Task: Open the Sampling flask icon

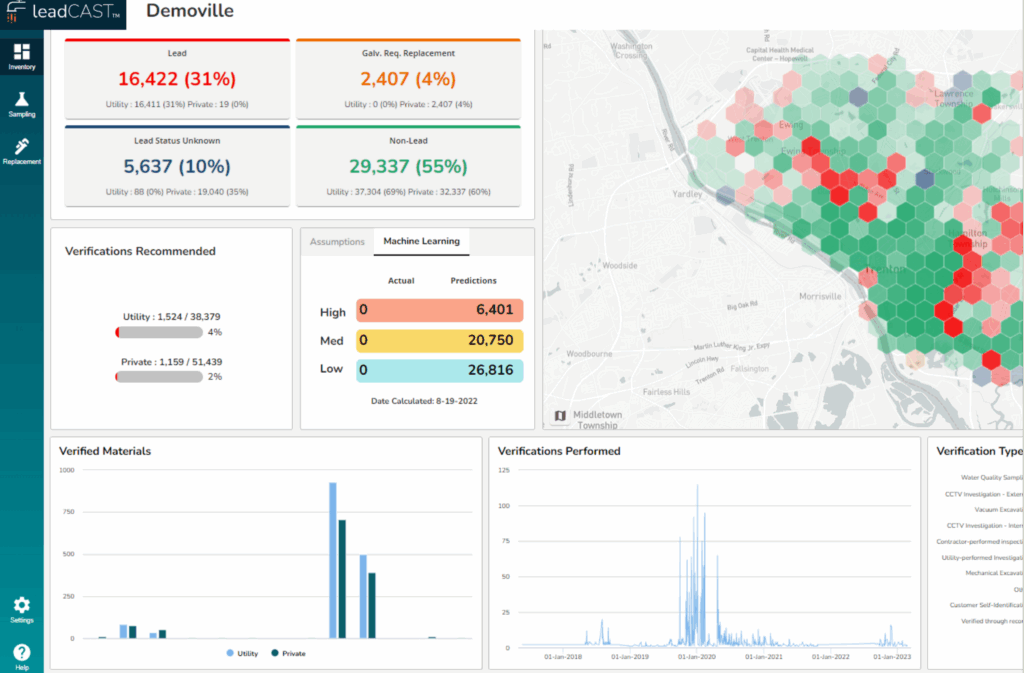Action: [21, 104]
